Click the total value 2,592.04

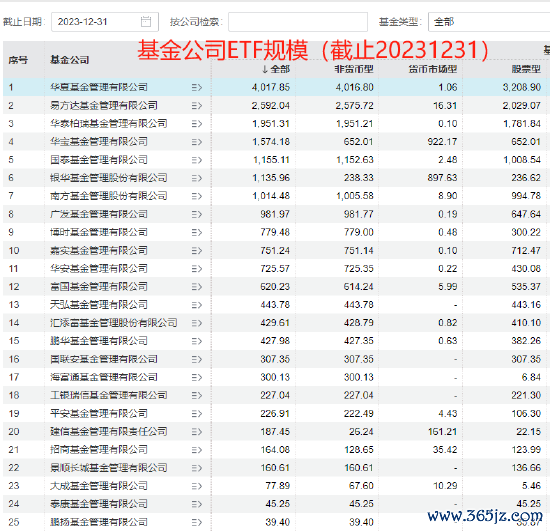pyautogui.click(x=271, y=106)
